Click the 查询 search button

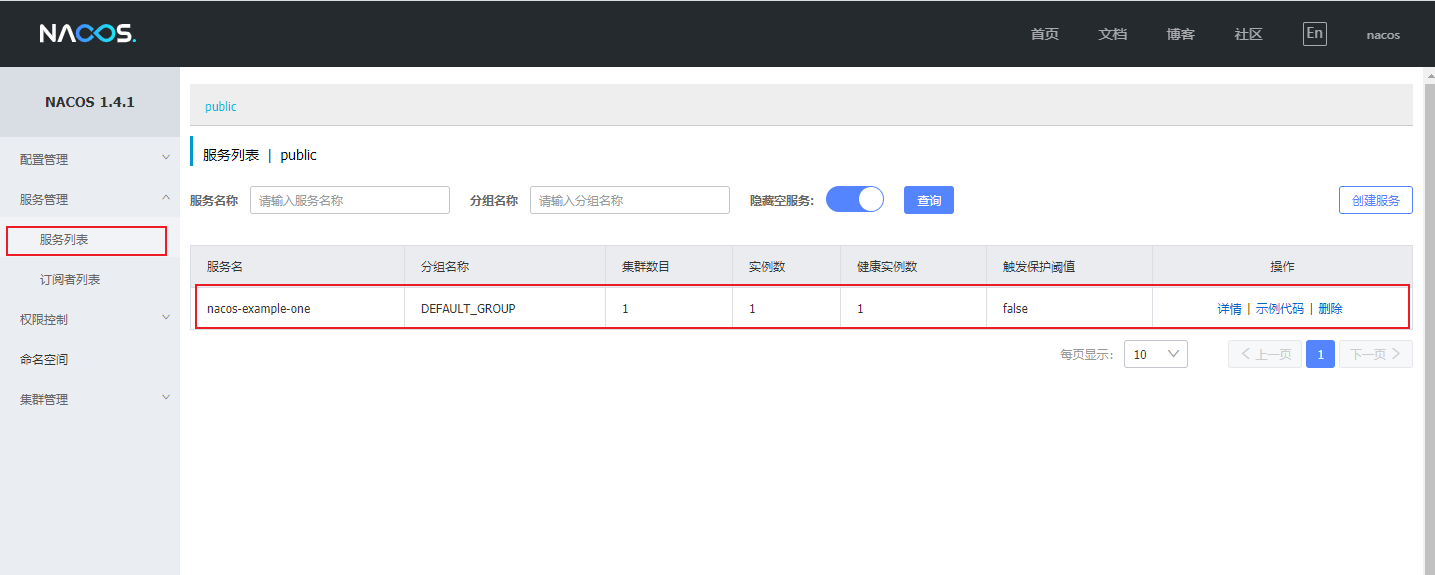(928, 200)
